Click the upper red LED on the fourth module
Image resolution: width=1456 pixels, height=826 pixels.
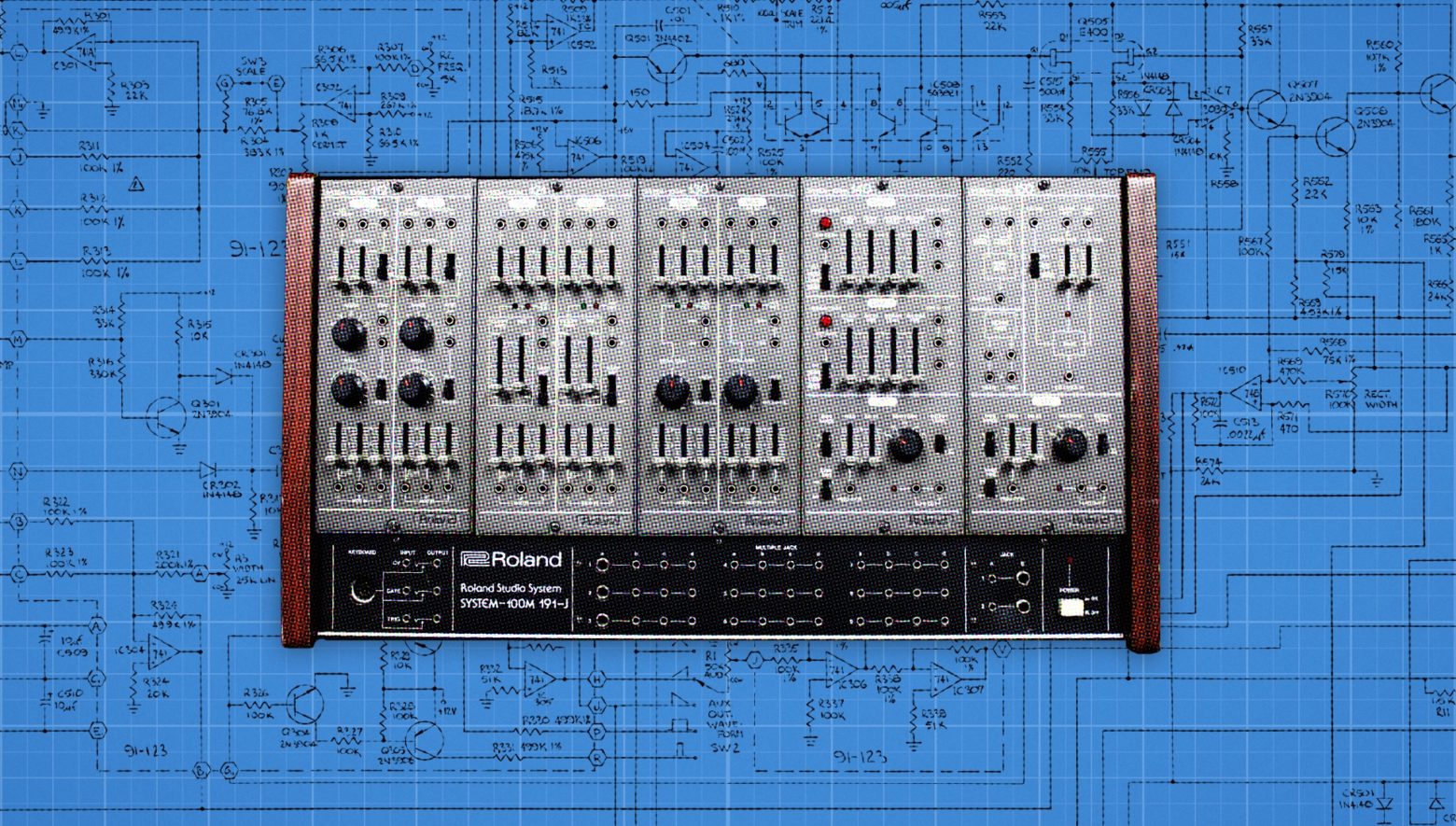(x=826, y=222)
